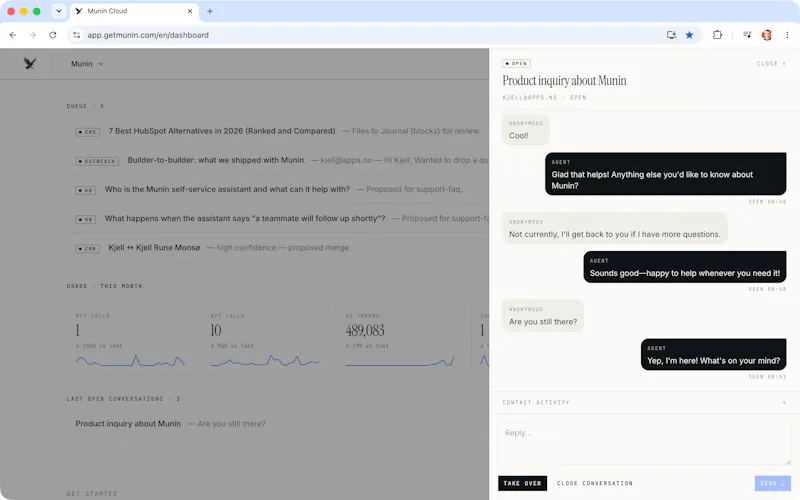This screenshot has height=500, width=800.
Task: Click the Usage This Month heading
Action: 104,286
